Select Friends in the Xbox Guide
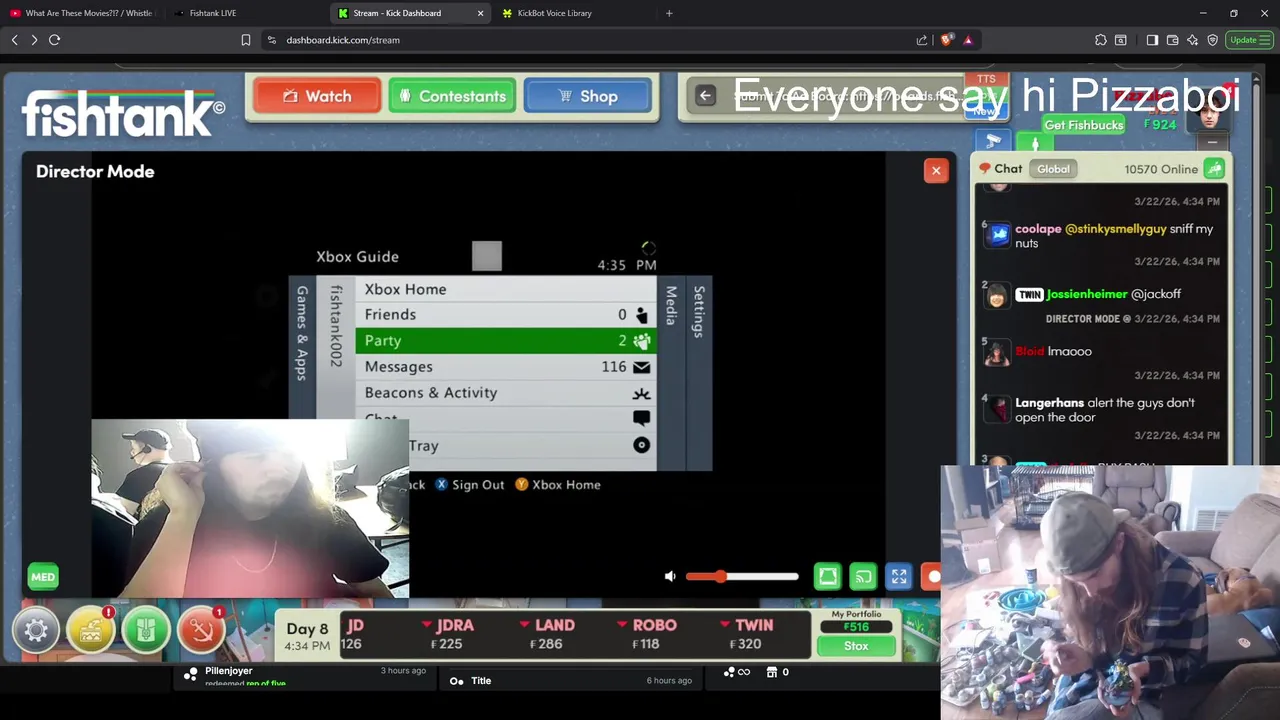This screenshot has width=1280, height=720. (505, 315)
